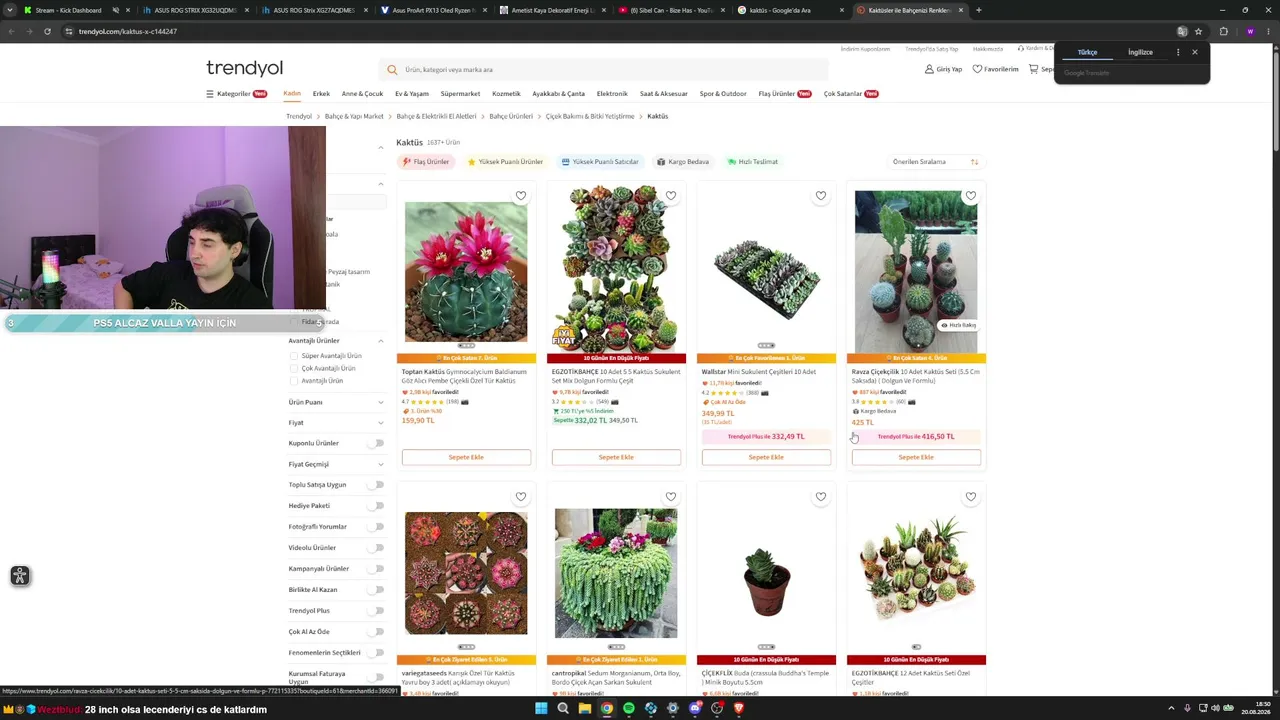Toggle the Çok Al Az Öde filter

pos(376,632)
